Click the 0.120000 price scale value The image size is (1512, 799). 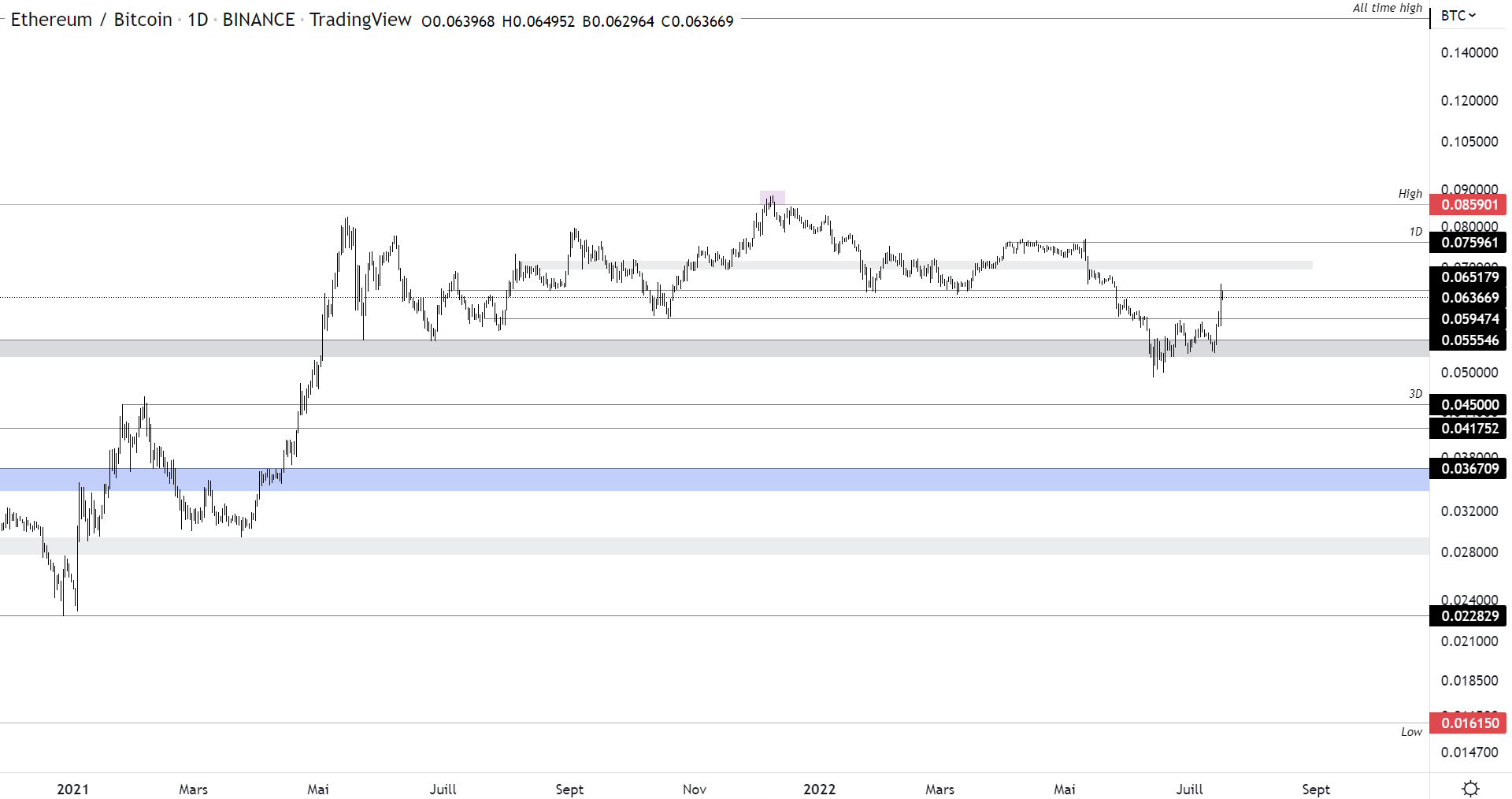pos(1469,101)
